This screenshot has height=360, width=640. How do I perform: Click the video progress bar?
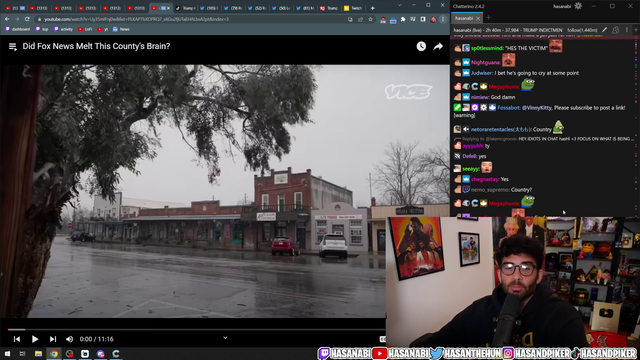tap(196, 329)
